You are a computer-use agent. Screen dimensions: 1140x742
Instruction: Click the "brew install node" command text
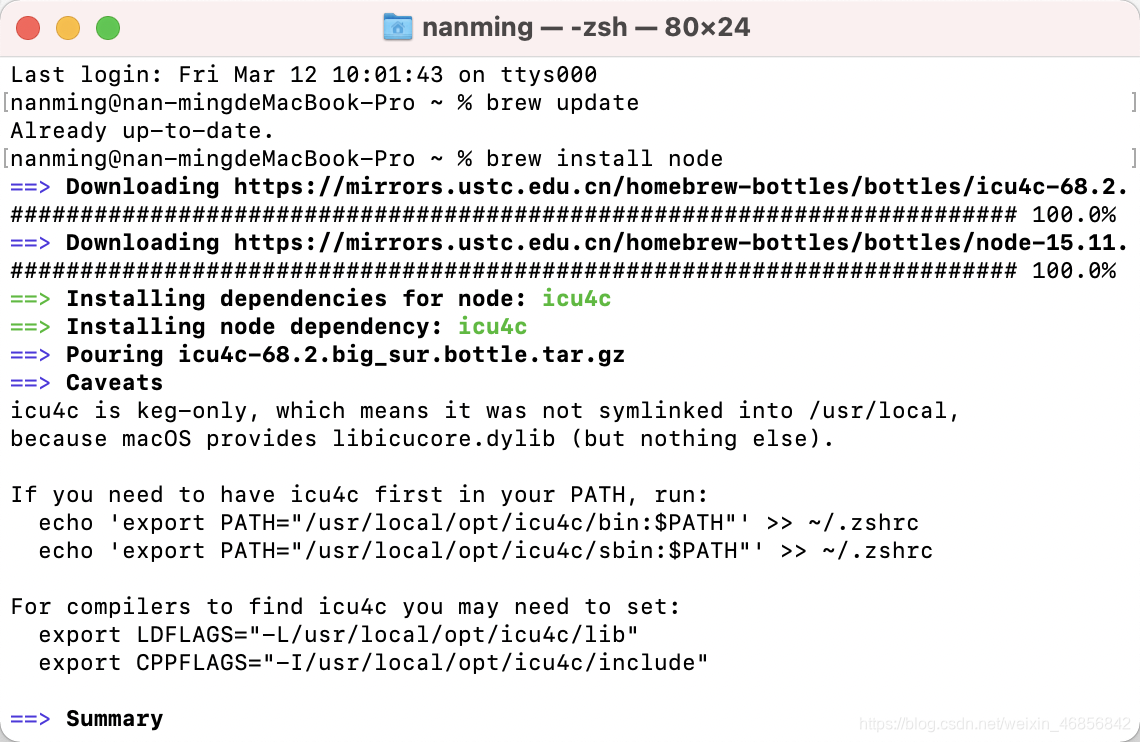(x=604, y=159)
